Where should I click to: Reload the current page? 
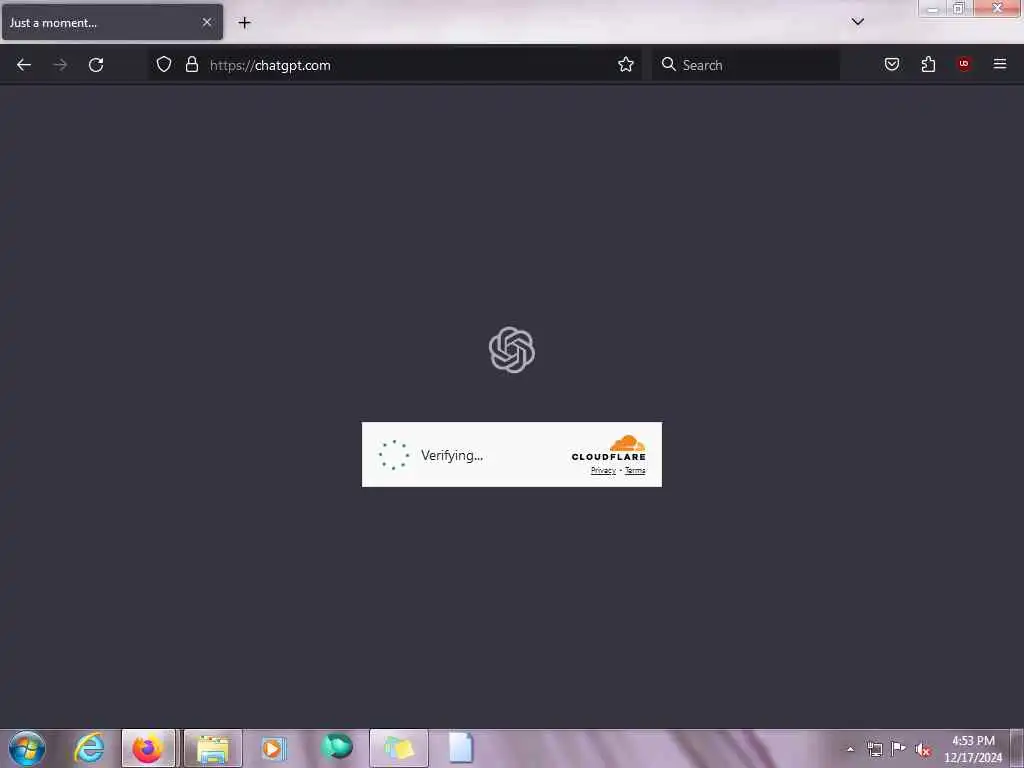[96, 65]
